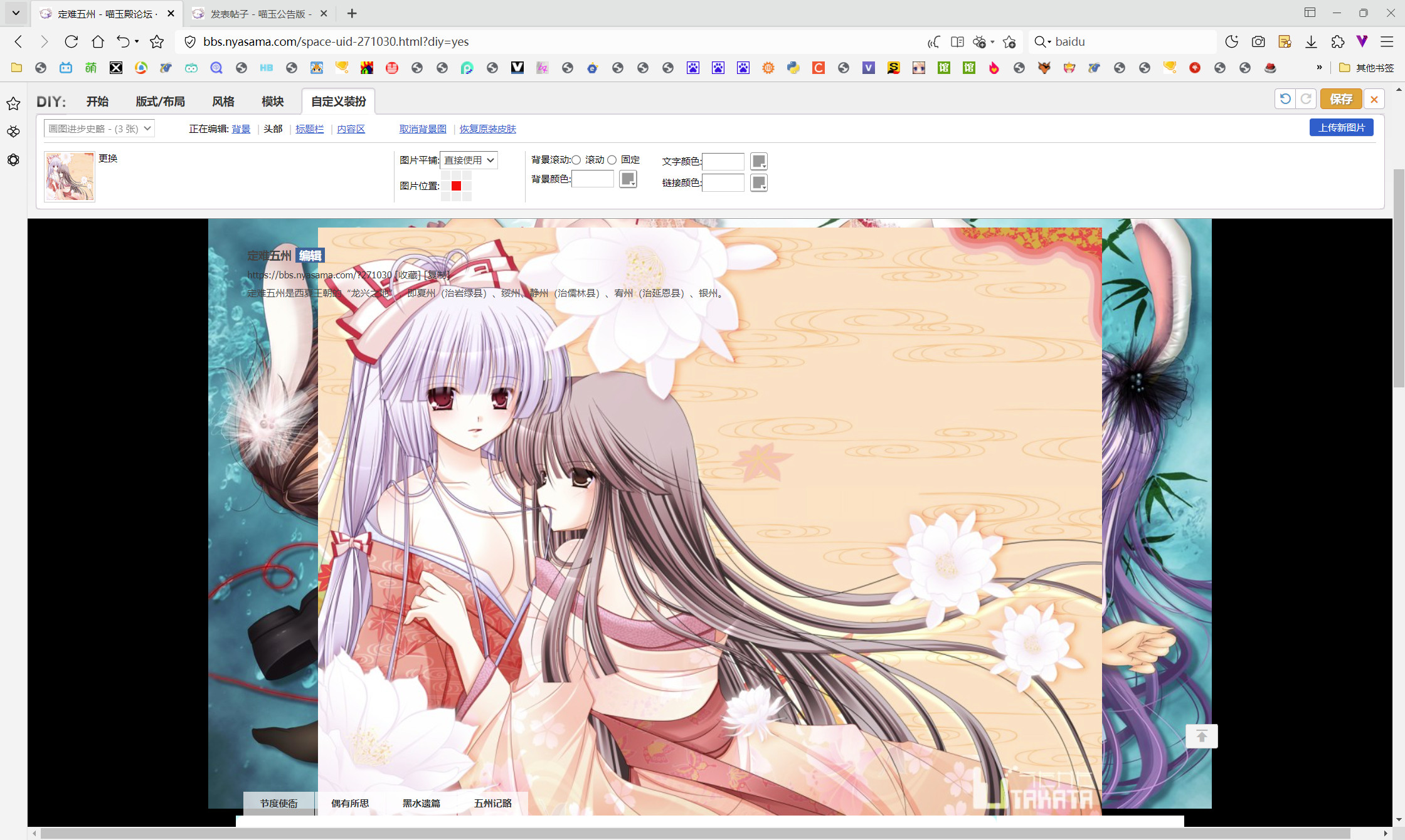Open the 图片平铺 直接使用 dropdown
The image size is (1405, 840).
coord(469,160)
